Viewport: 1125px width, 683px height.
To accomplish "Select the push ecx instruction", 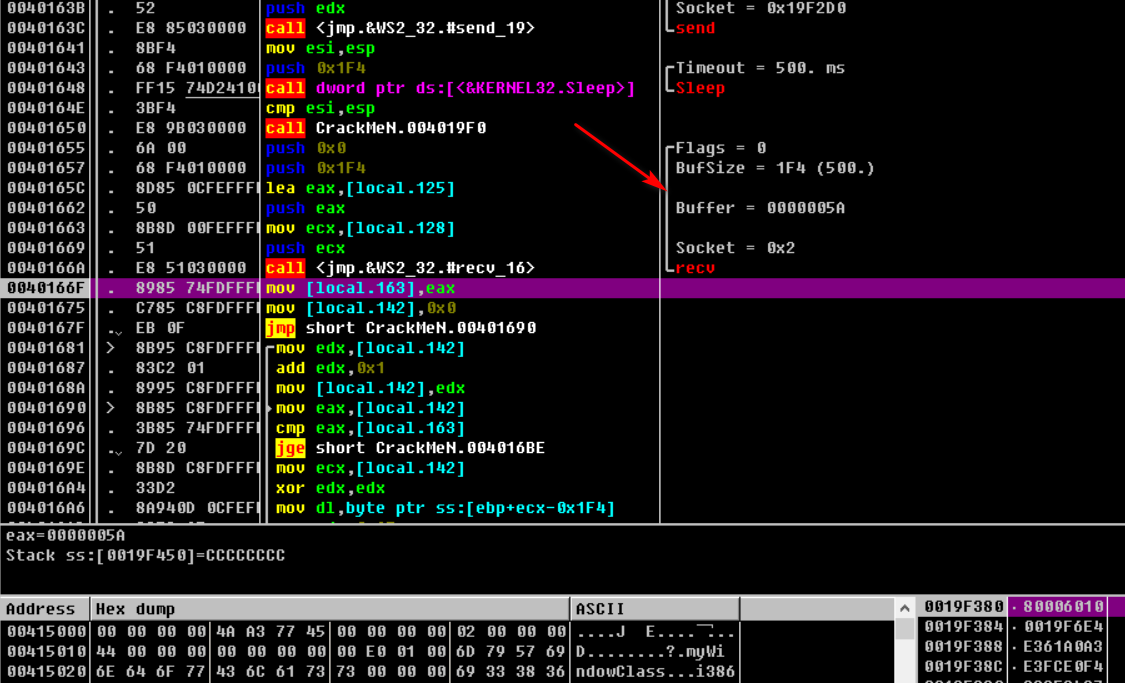I will [305, 248].
